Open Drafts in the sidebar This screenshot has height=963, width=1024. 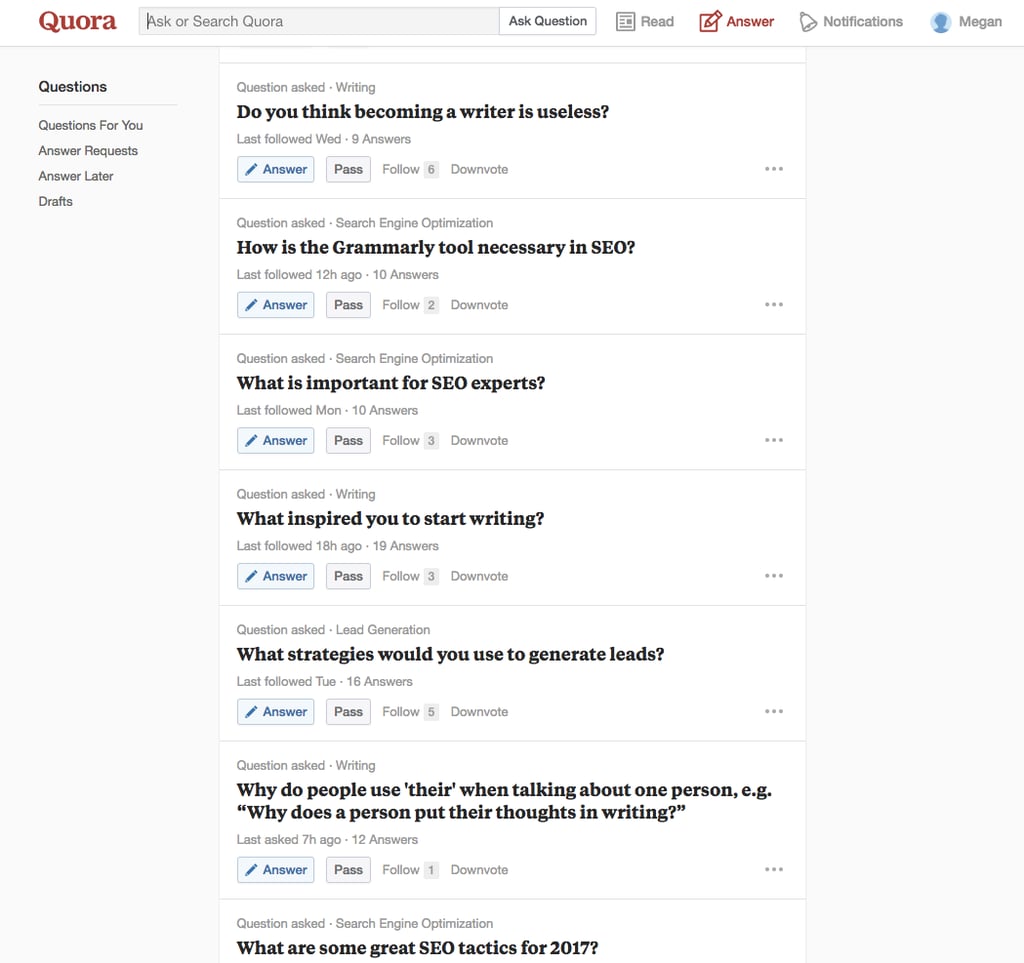coord(56,201)
